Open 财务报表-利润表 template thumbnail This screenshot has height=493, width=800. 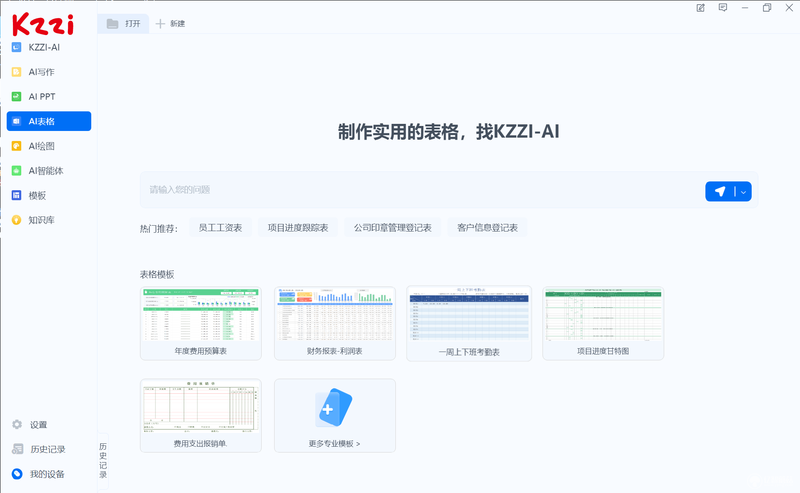point(335,315)
